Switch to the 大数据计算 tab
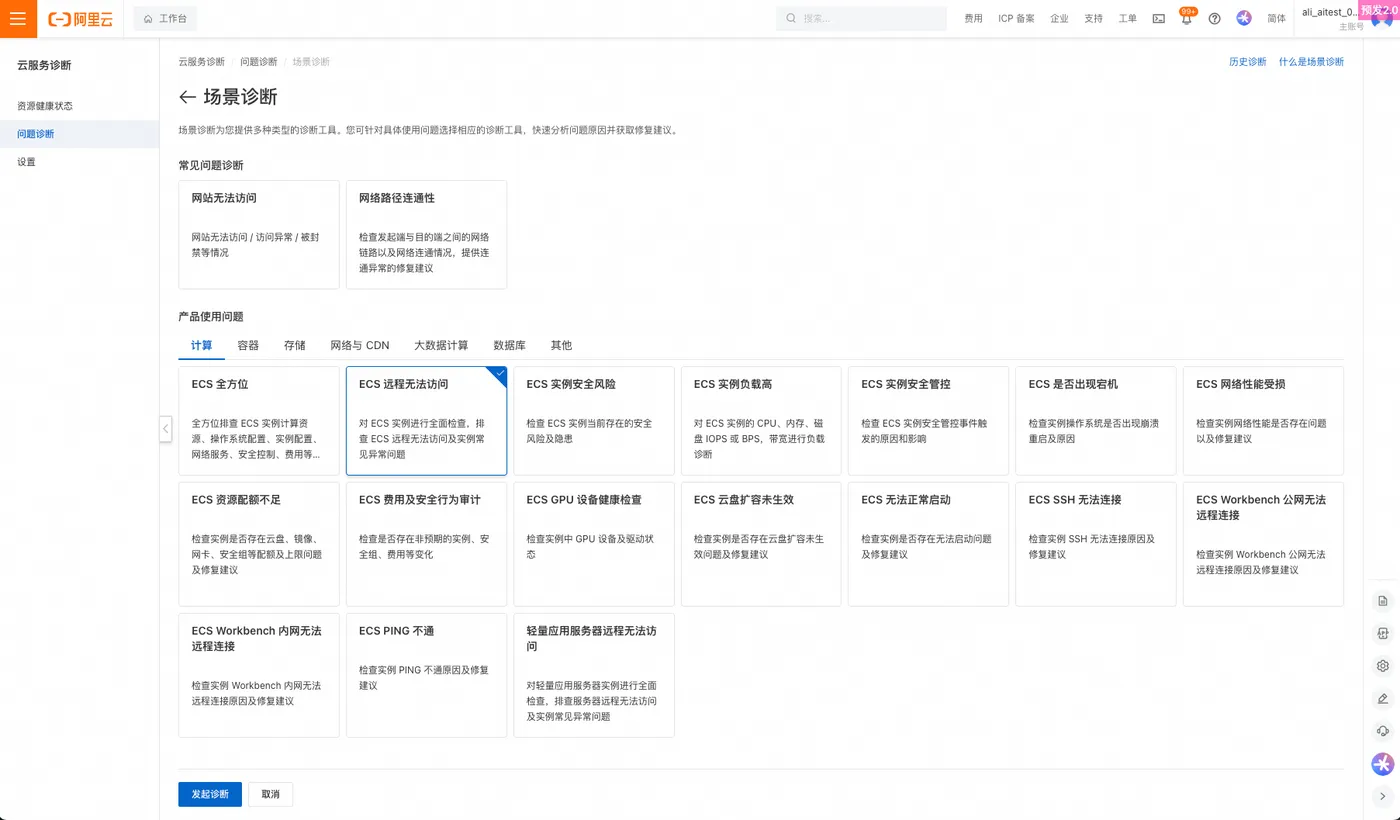This screenshot has height=820, width=1400. tap(441, 346)
